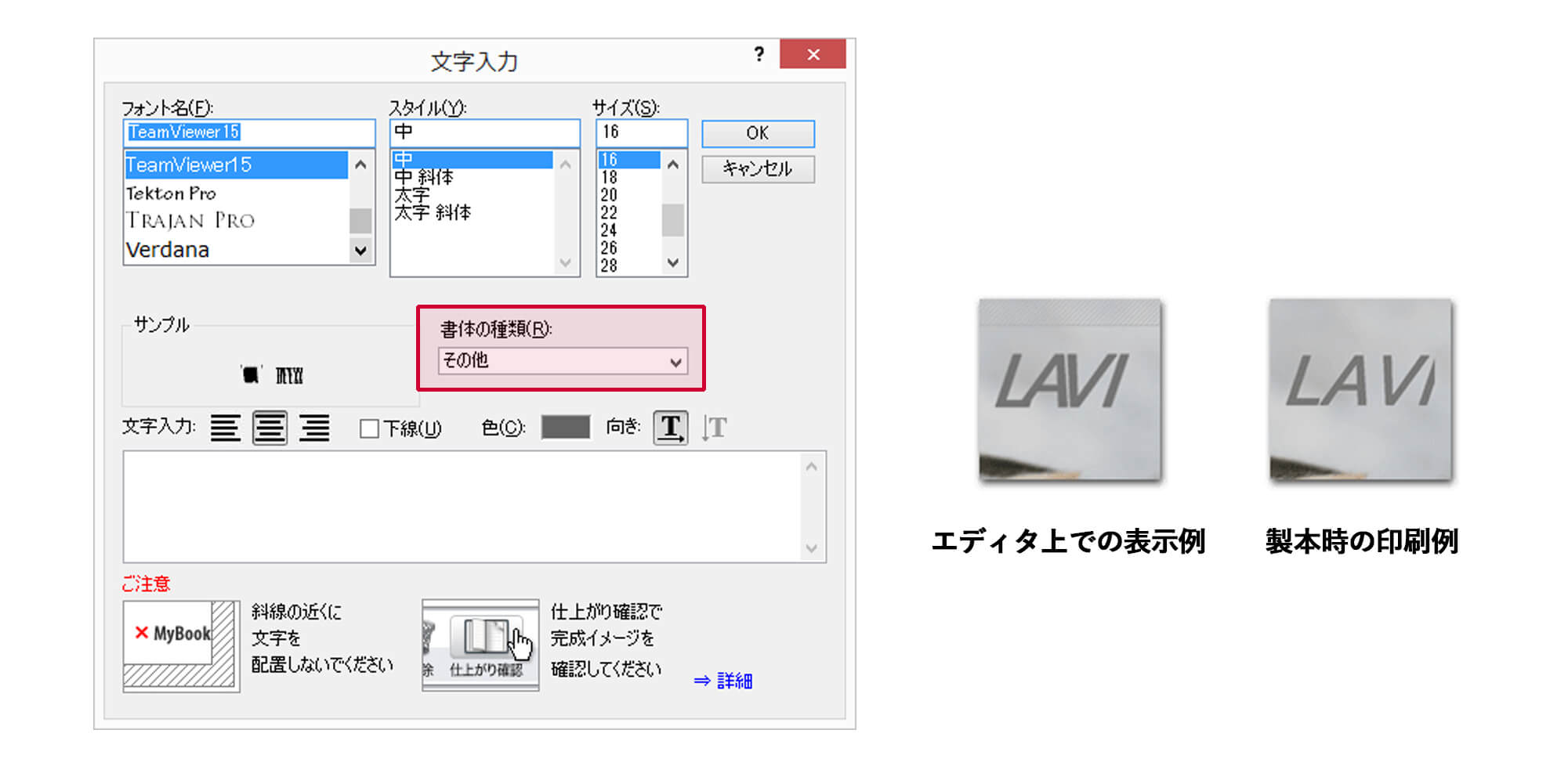Select size 16 in list

coord(629,160)
